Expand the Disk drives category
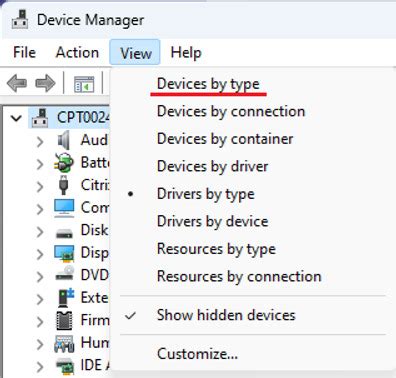Screen dimensions: 396x378 point(40,231)
